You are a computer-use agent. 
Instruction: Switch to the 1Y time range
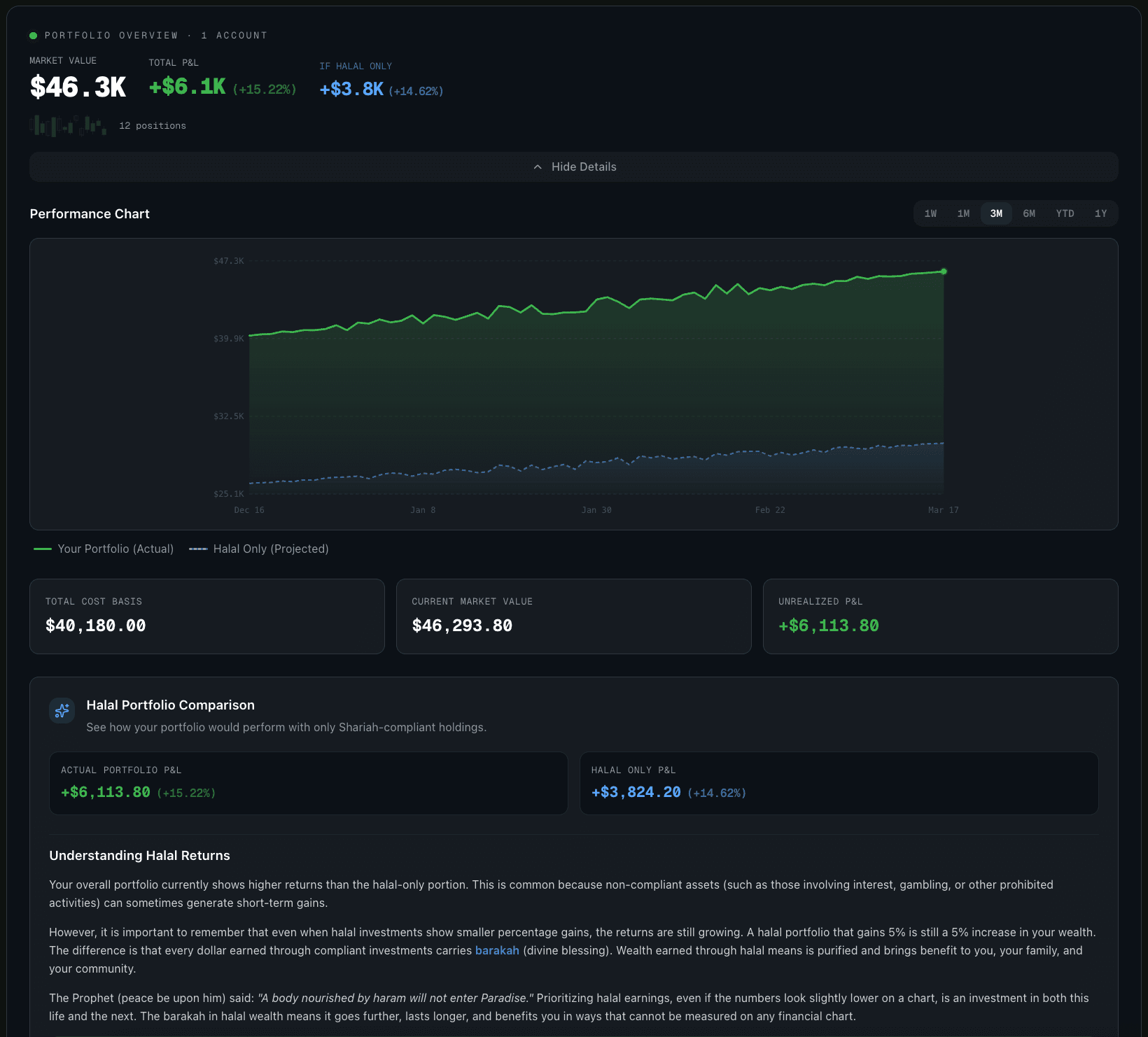1100,213
